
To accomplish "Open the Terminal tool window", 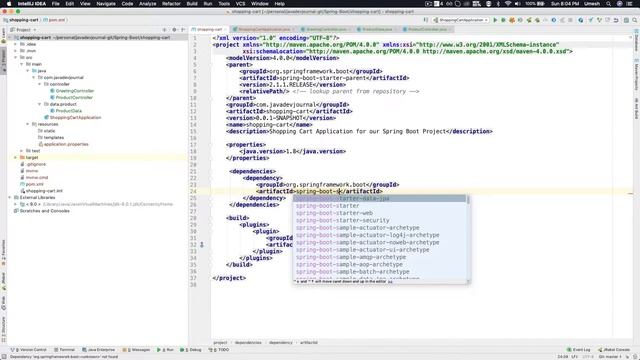I will point(64,350).
